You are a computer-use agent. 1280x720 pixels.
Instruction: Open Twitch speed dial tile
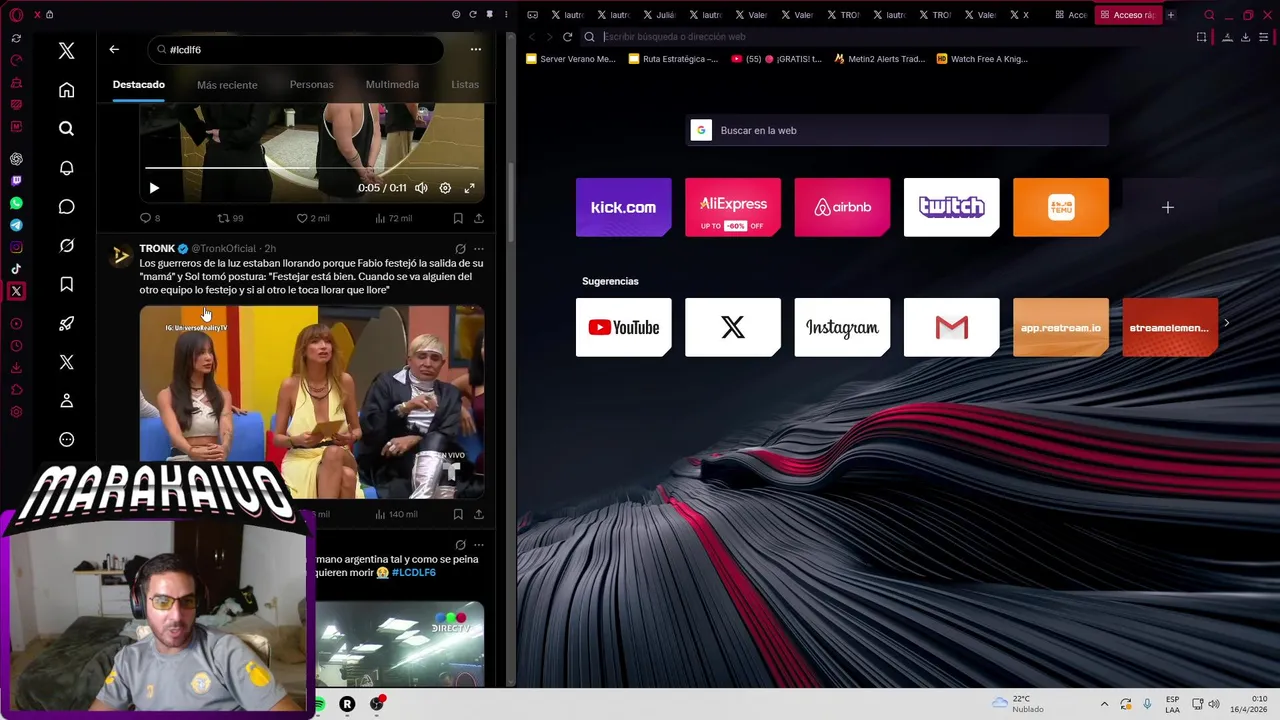951,207
